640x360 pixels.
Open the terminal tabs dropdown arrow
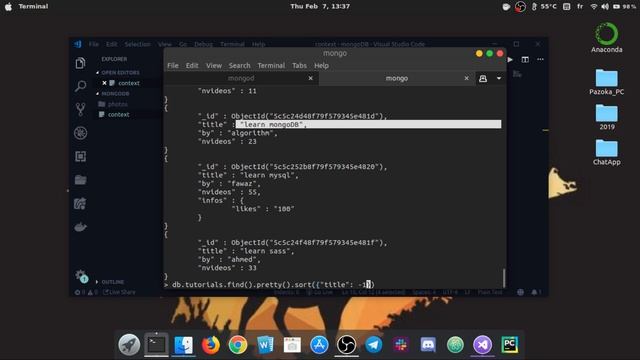499,78
